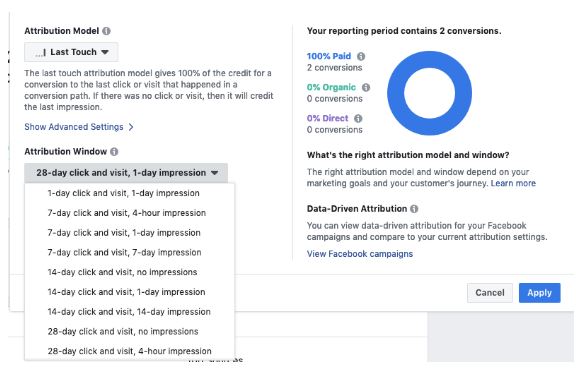Choose 28-day click and visit, no impressions

click(x=129, y=332)
